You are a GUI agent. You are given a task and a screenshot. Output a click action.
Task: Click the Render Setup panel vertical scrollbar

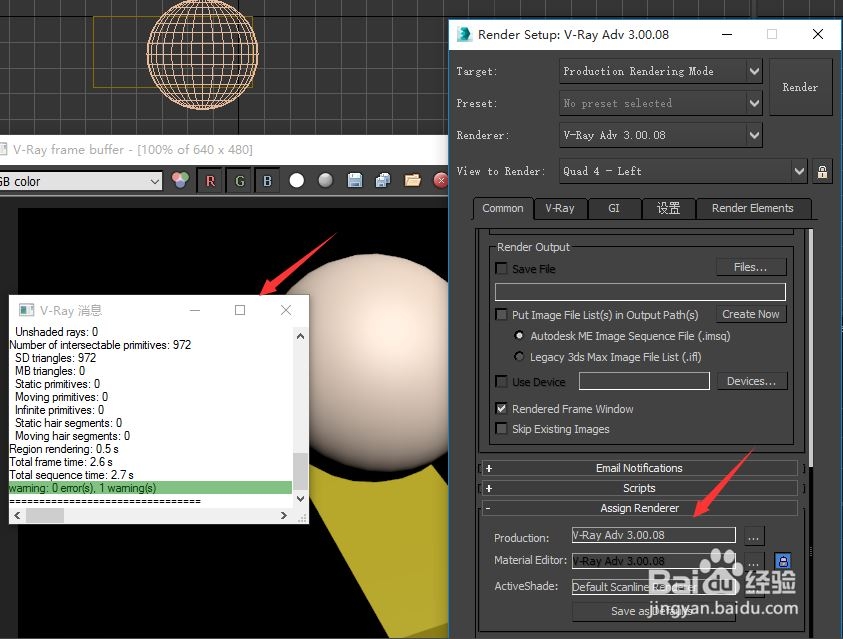coord(811,347)
